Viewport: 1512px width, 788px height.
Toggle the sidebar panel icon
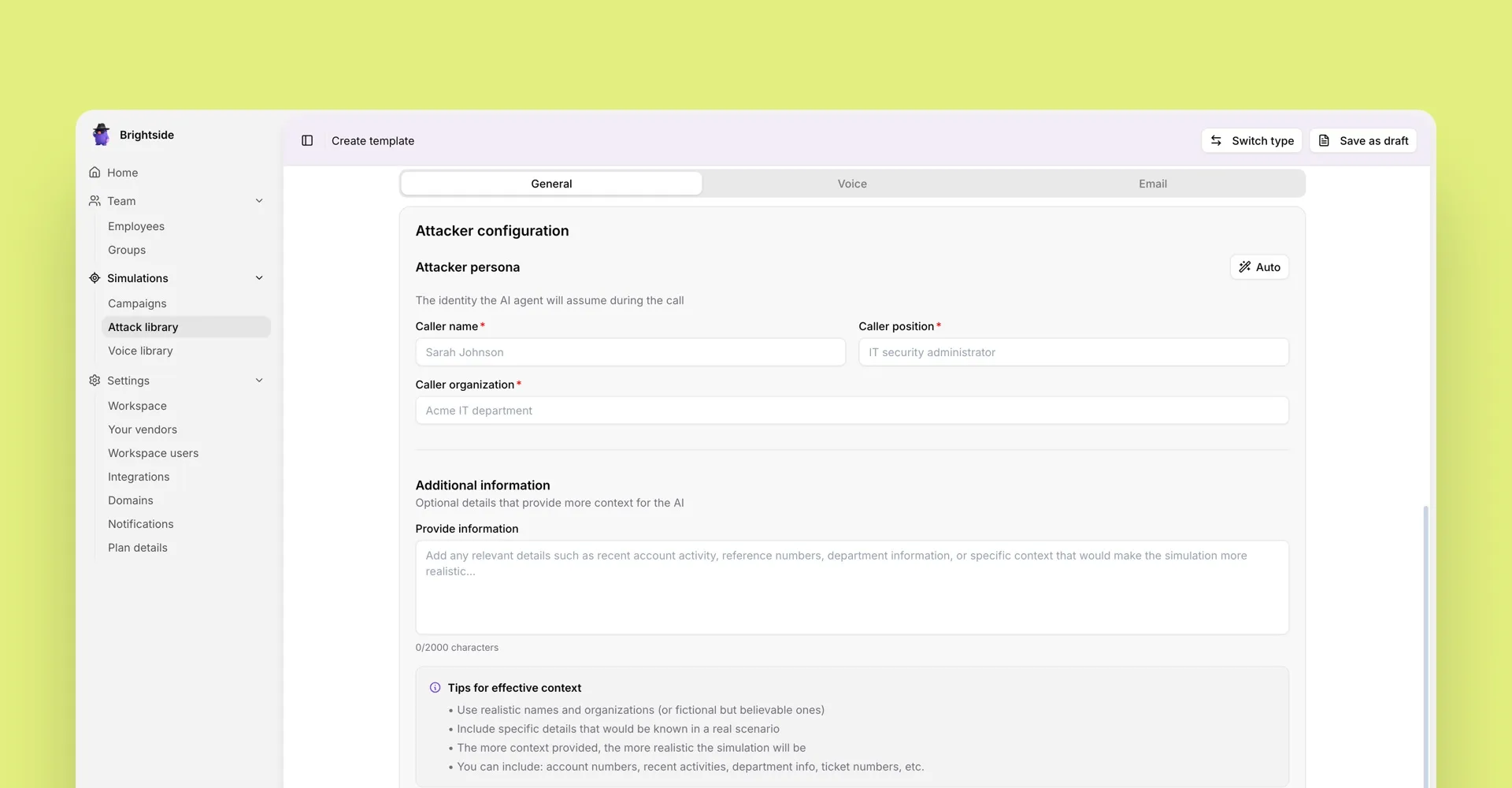click(307, 140)
